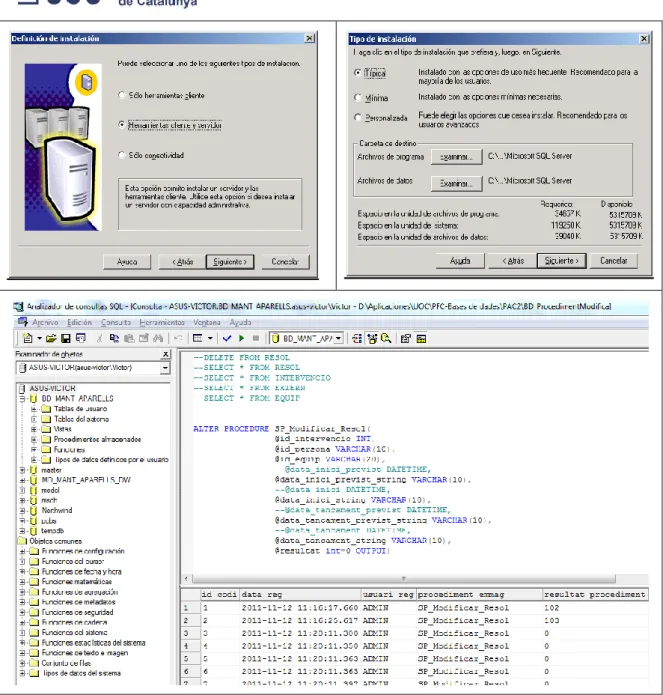
Task: Open the Consulta menu
Action: (116, 322)
